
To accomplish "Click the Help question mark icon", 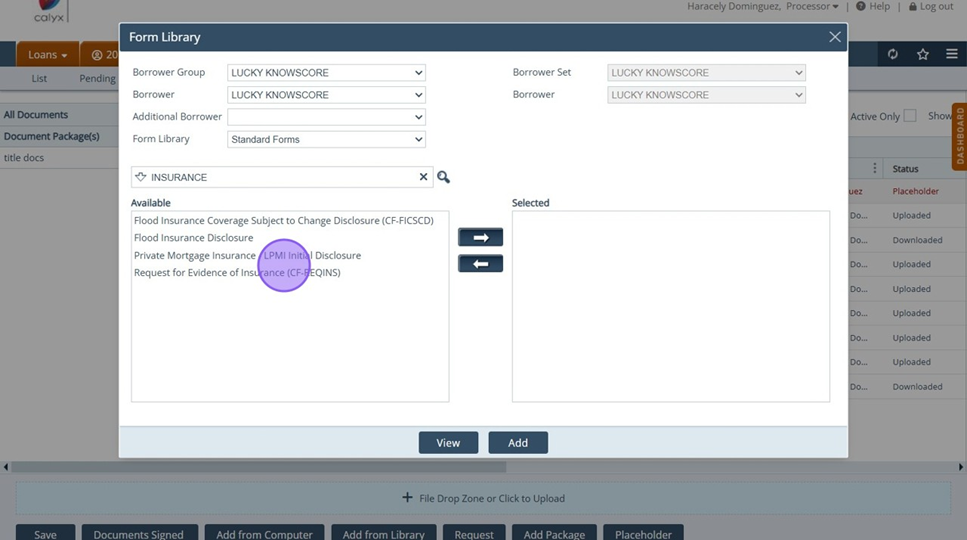I will pyautogui.click(x=861, y=7).
